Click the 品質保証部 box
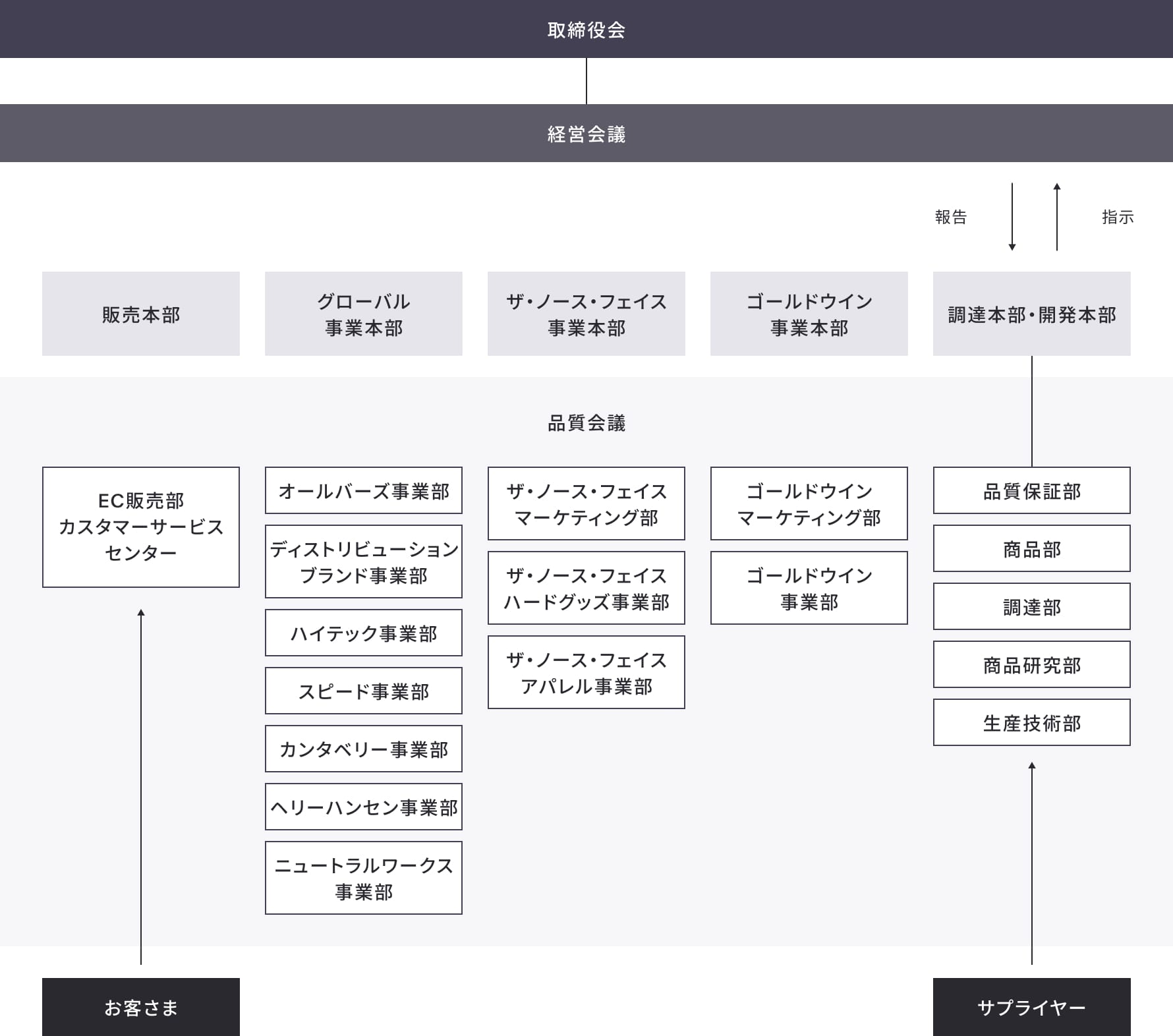The height and width of the screenshot is (1036, 1173). [x=1031, y=490]
